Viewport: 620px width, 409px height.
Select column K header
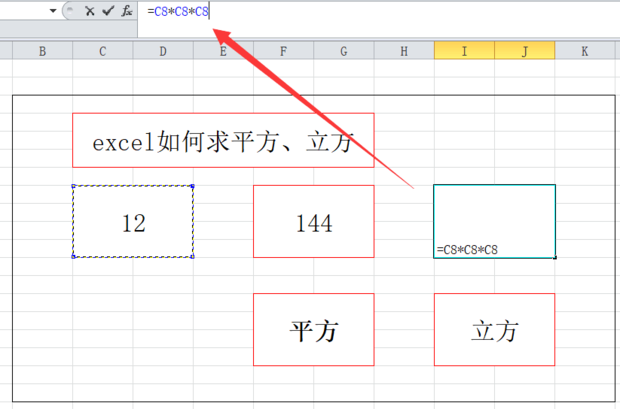point(585,51)
